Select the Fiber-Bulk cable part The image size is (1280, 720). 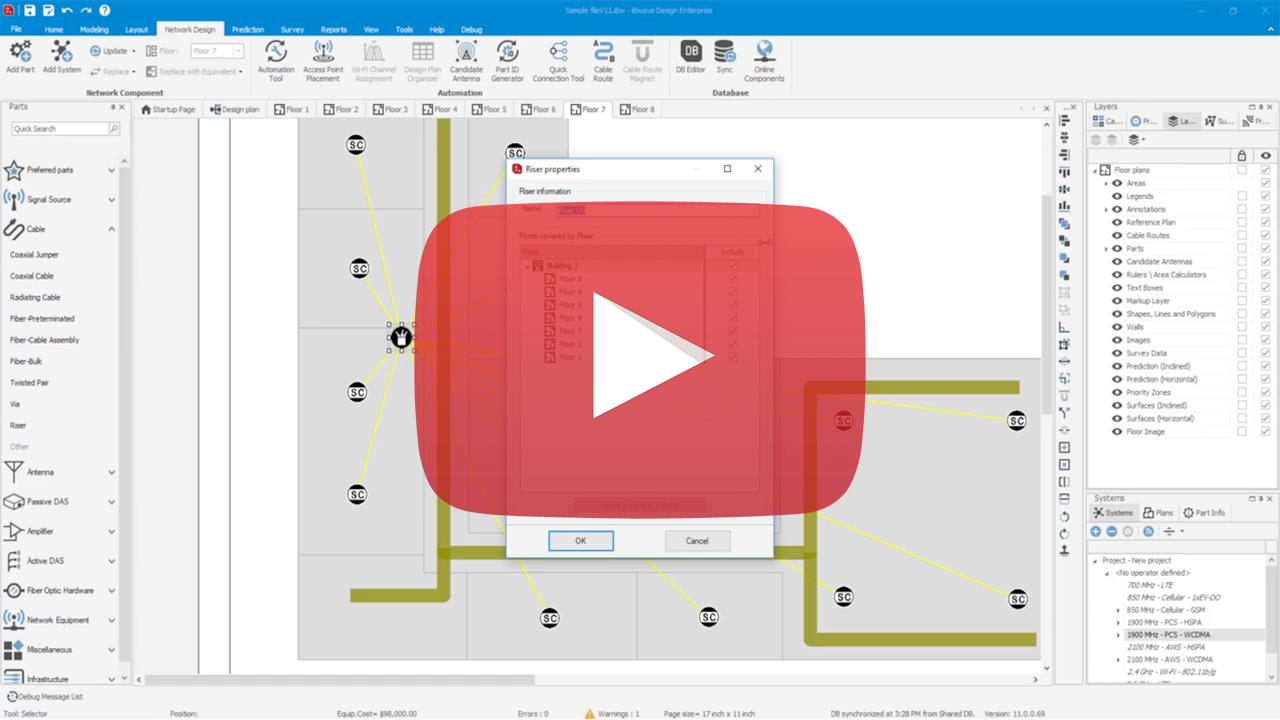click(26, 361)
